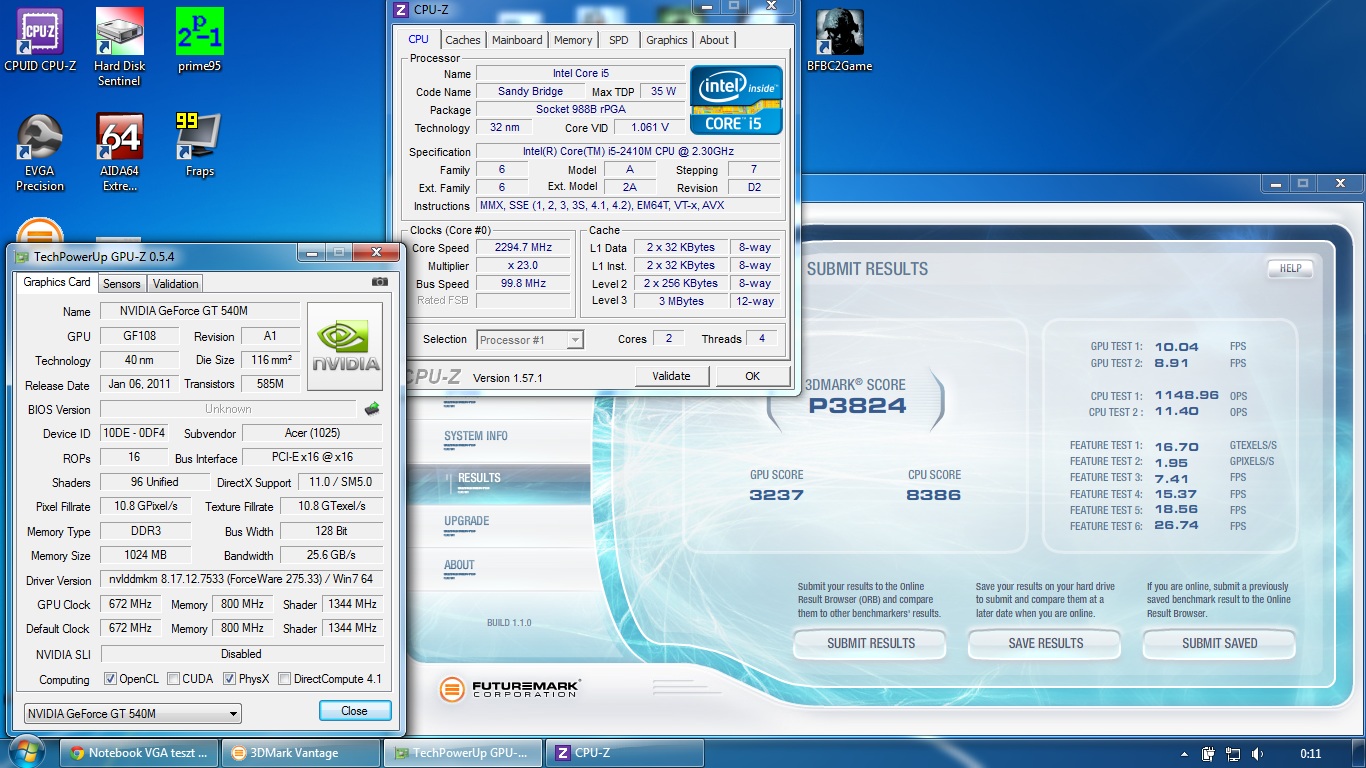Open SYSTEM INFO in 3DMark Vantage
The image size is (1366, 768).
(476, 436)
